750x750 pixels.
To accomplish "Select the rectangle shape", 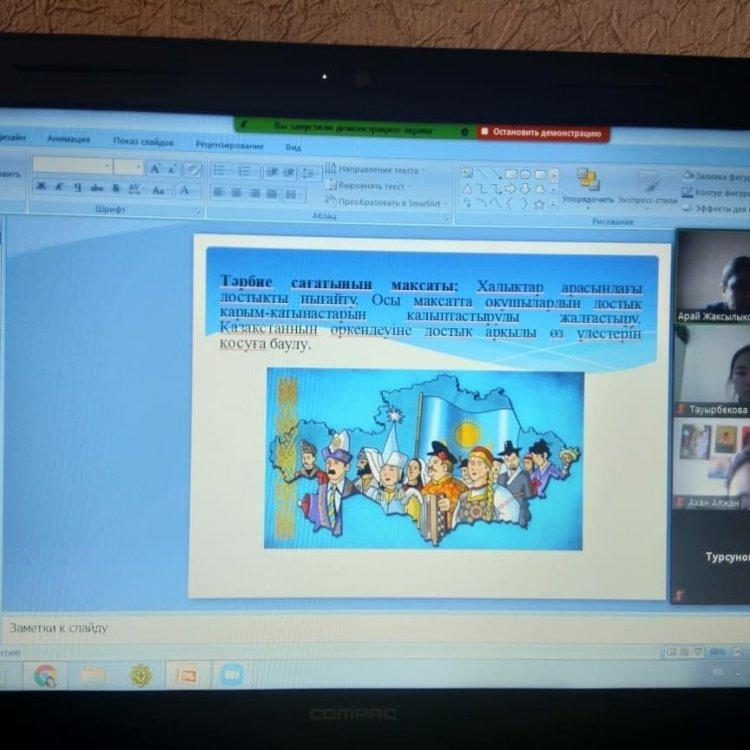I will [511, 174].
